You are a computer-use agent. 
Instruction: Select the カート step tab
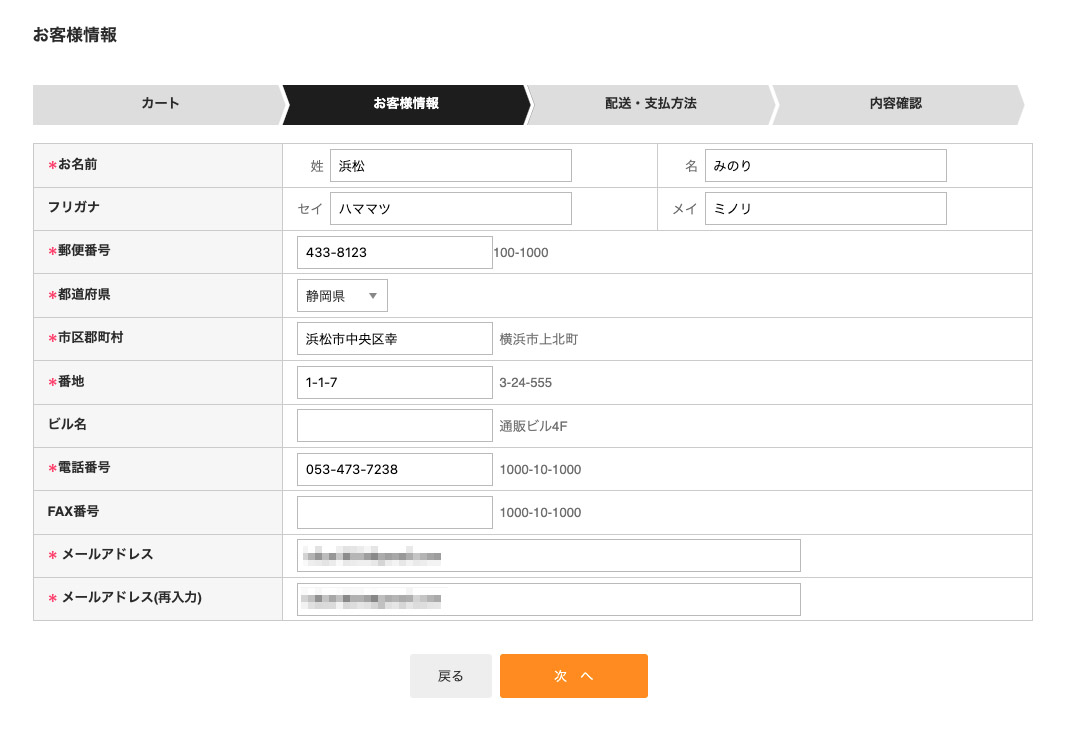[x=160, y=104]
